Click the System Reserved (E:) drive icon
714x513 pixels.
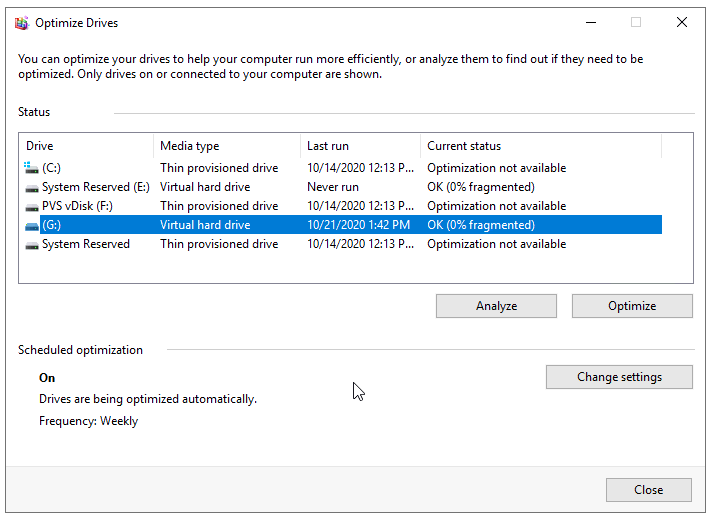pos(31,188)
